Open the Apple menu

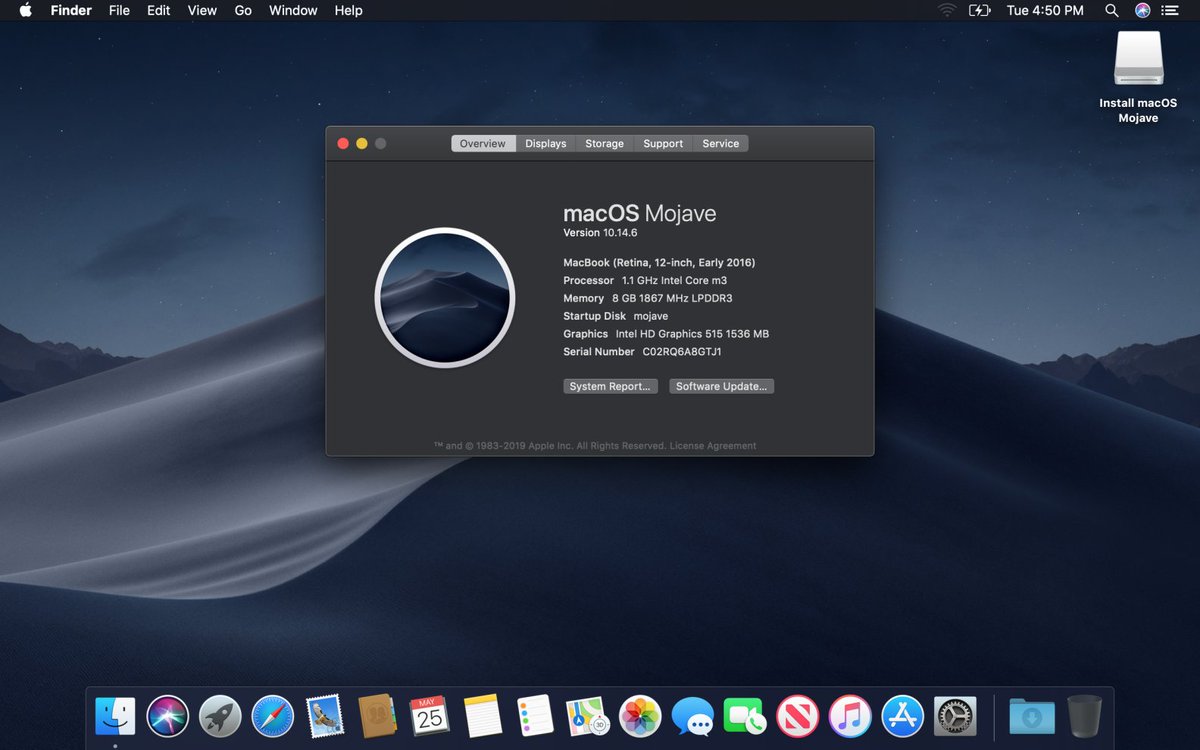25,10
